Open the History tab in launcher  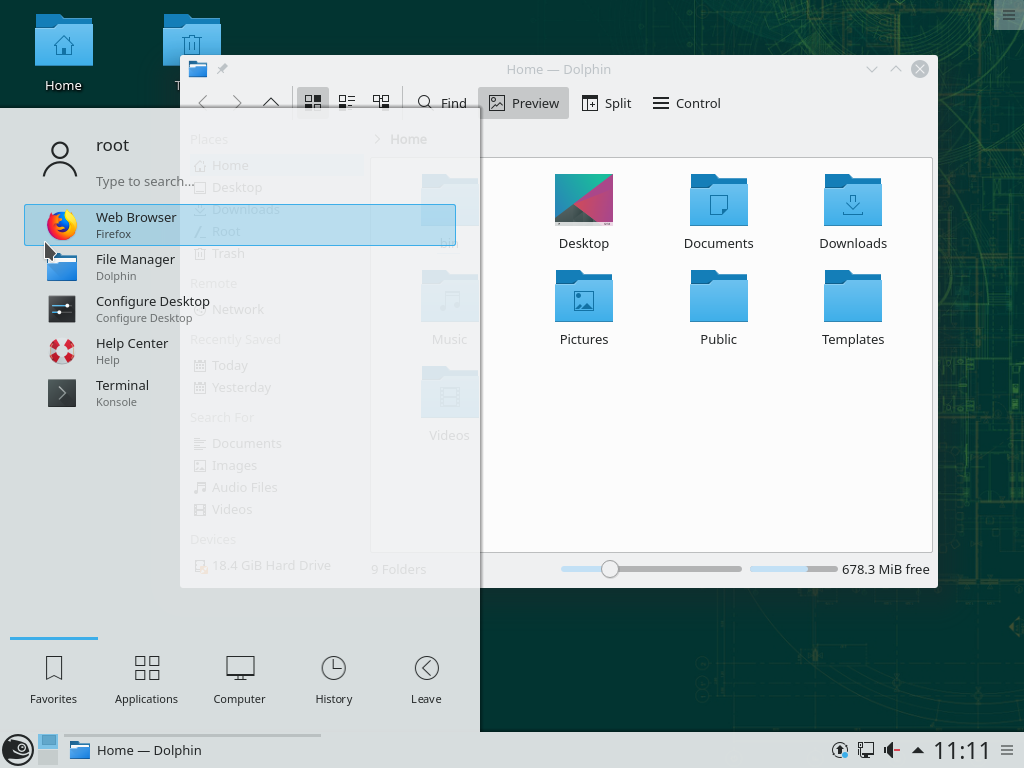[333, 679]
